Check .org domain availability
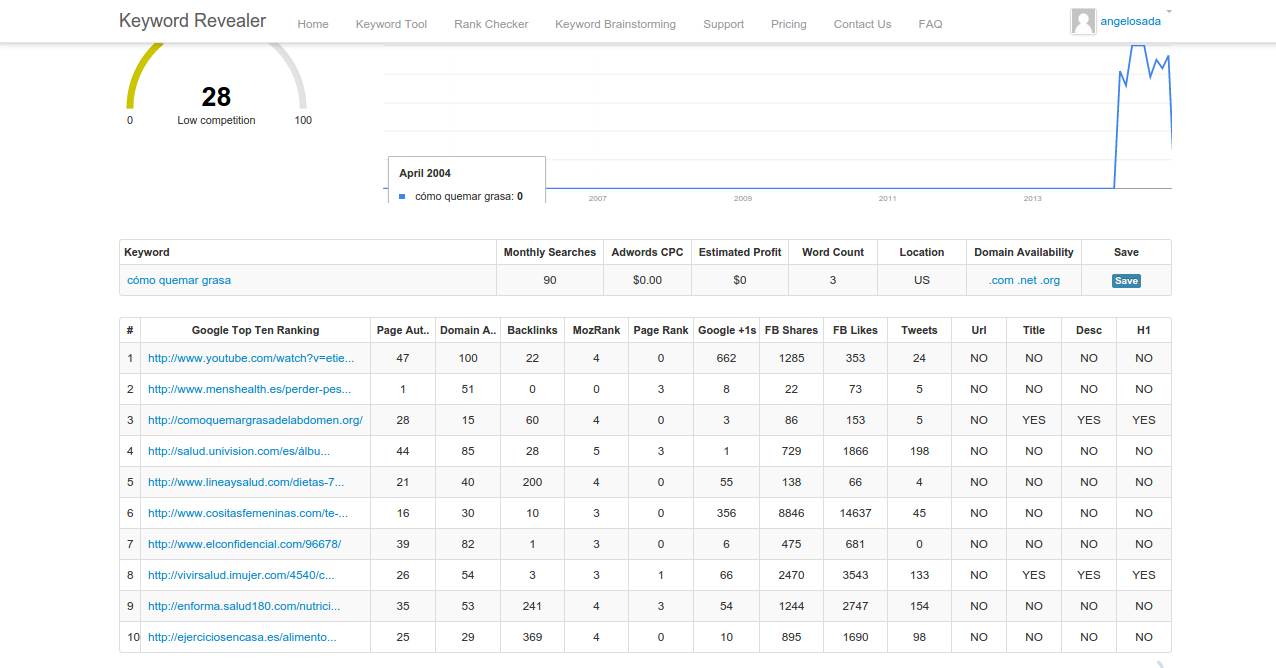Viewport: 1276px width, 668px height. click(1049, 280)
